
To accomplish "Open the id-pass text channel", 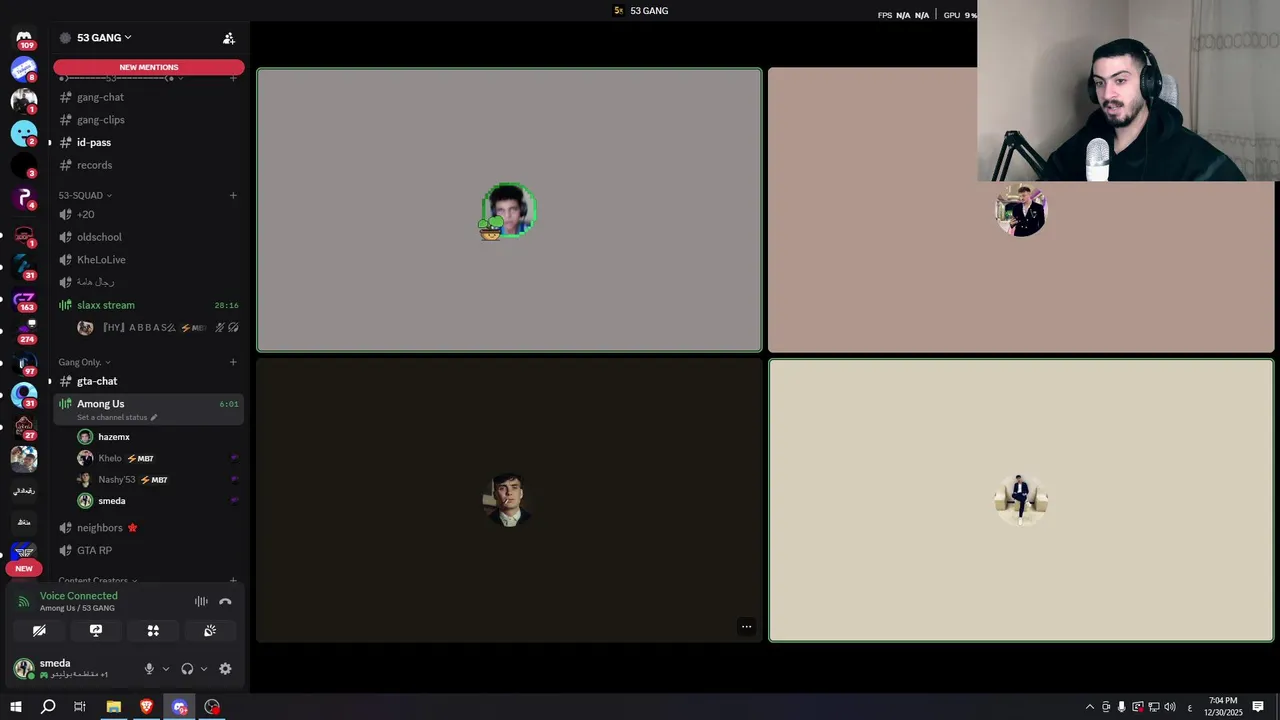I will tap(149, 142).
